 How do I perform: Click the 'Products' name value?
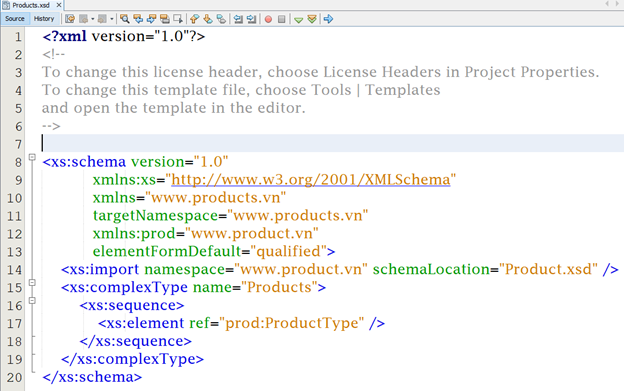[x=279, y=287]
